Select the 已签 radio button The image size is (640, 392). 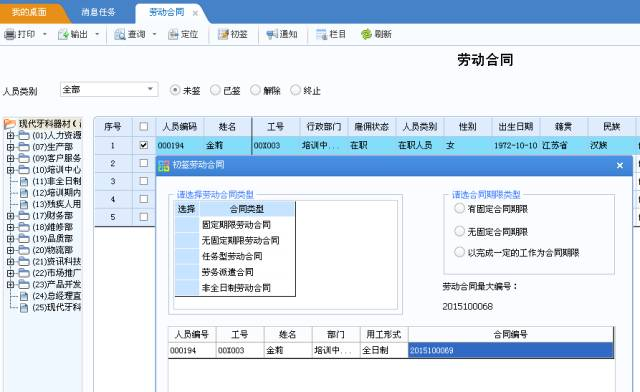pyautogui.click(x=215, y=90)
